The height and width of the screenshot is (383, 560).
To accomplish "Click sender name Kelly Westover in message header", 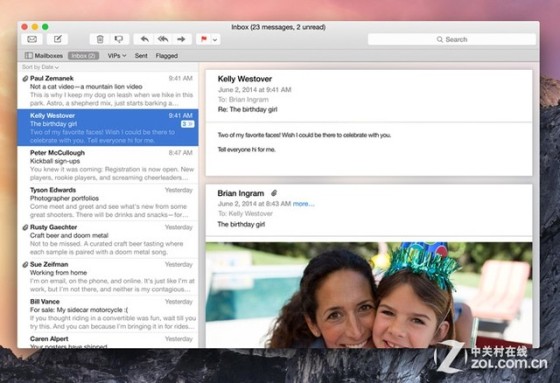I will pyautogui.click(x=245, y=79).
